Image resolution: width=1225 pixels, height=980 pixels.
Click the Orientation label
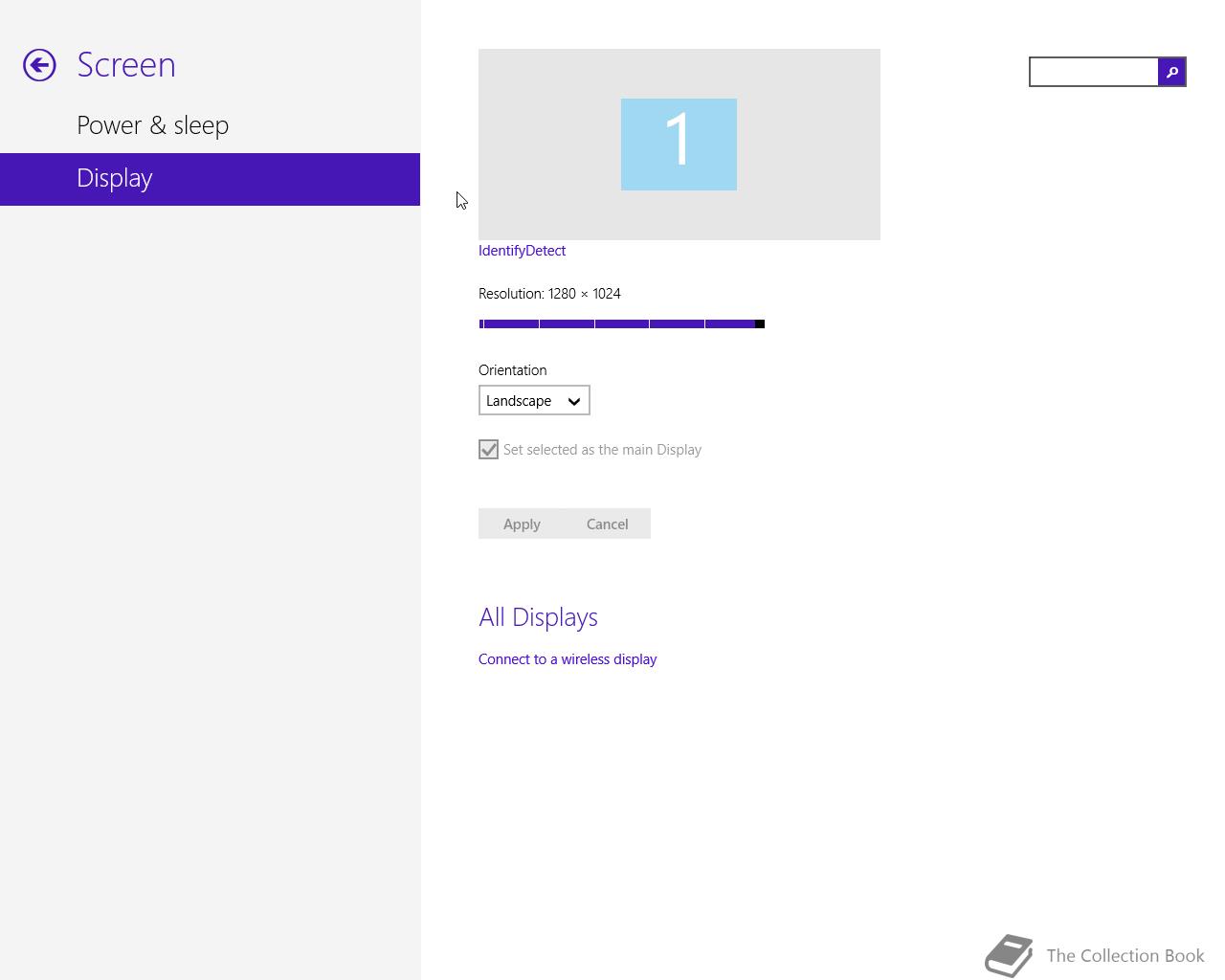(513, 370)
